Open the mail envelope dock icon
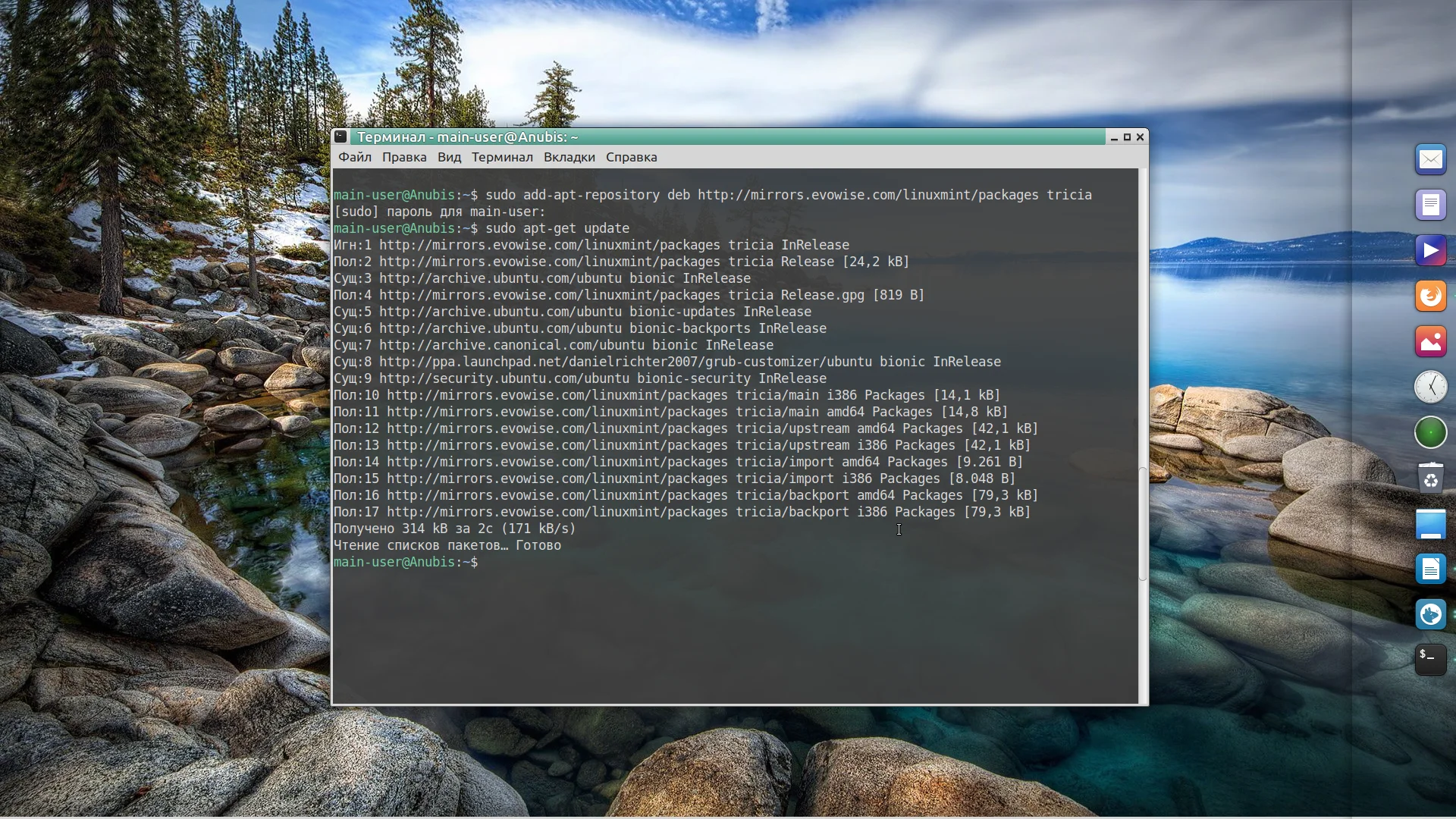1456x819 pixels. pos(1430,160)
